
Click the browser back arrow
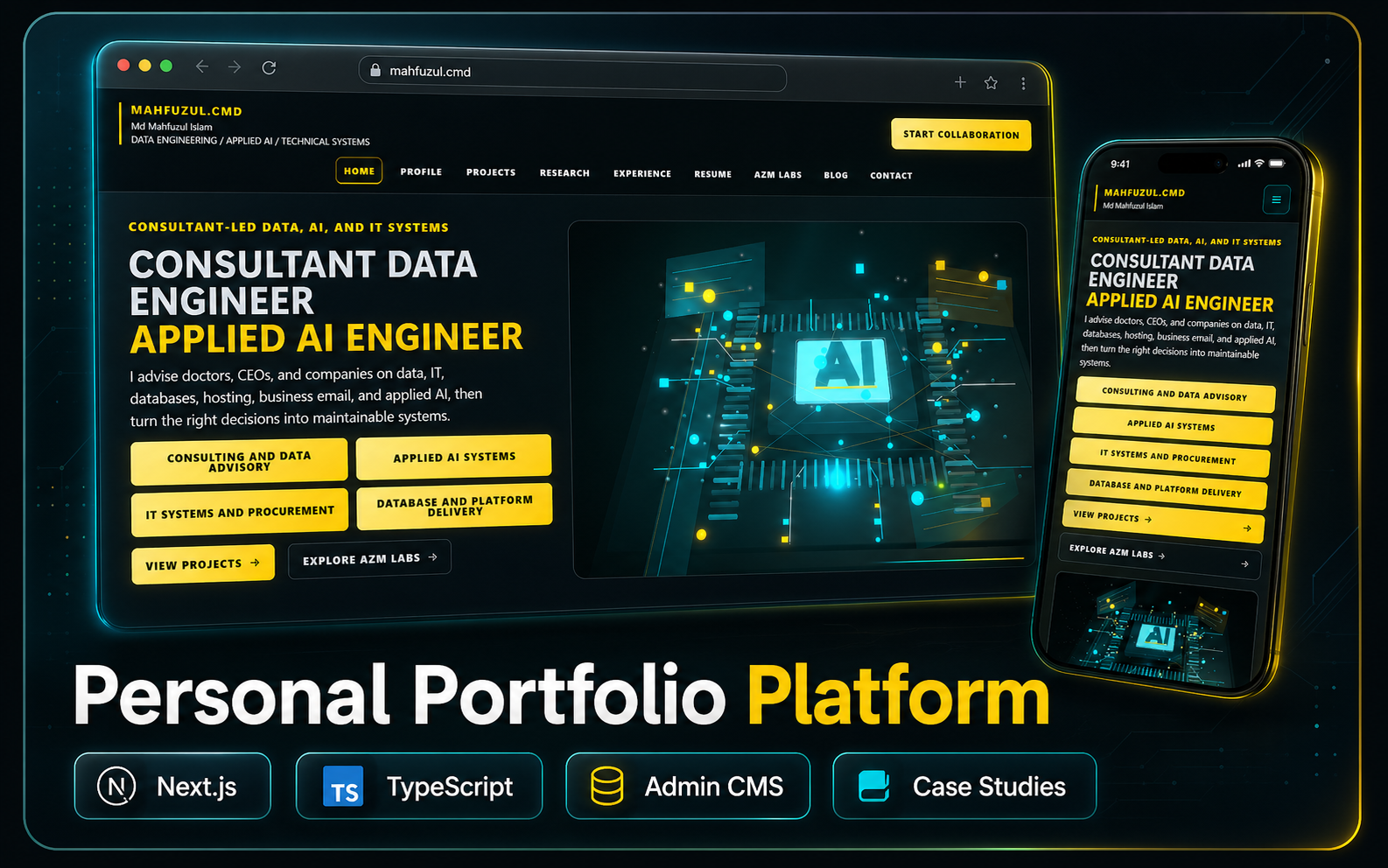pos(202,66)
